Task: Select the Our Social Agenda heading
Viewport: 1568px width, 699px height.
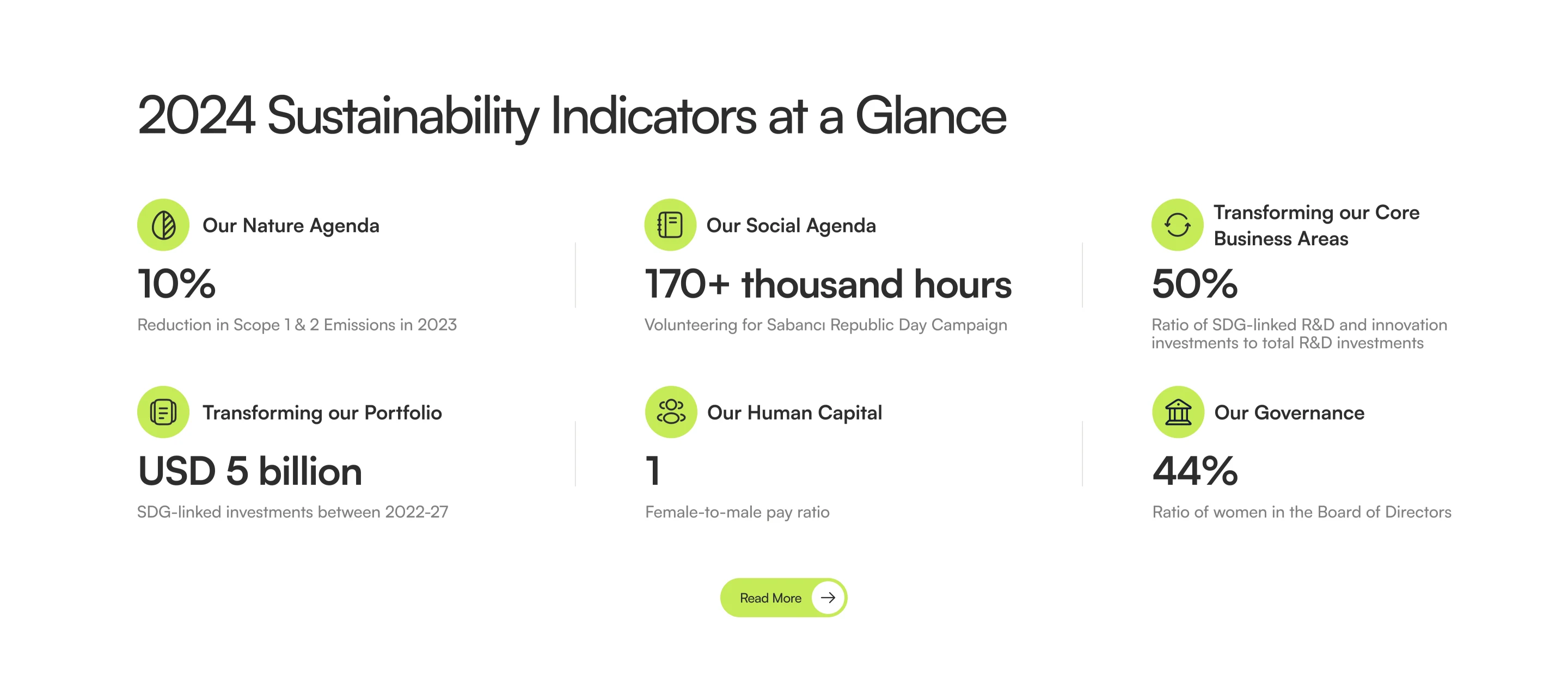Action: pos(791,226)
